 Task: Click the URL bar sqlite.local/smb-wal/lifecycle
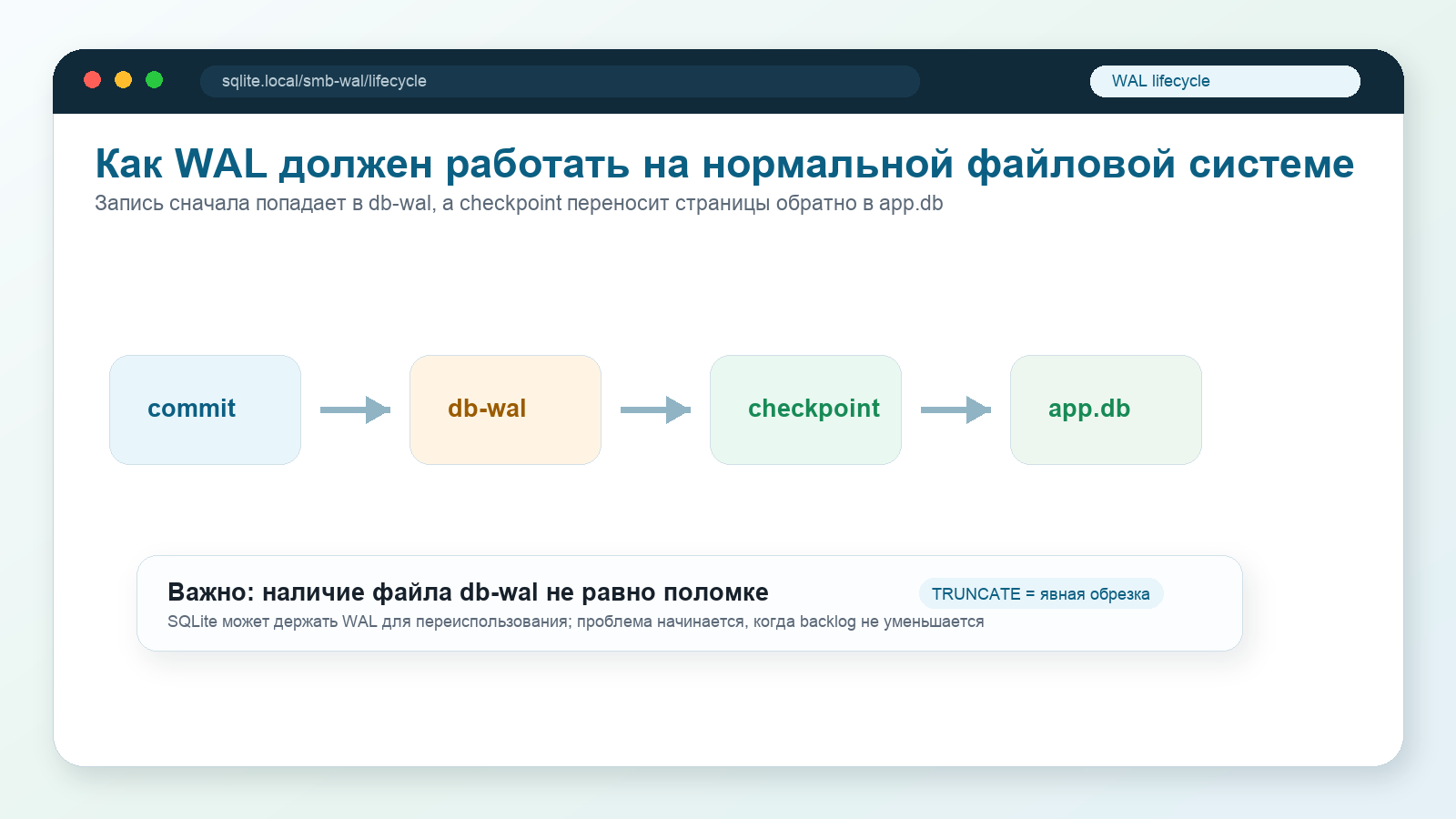[560, 81]
